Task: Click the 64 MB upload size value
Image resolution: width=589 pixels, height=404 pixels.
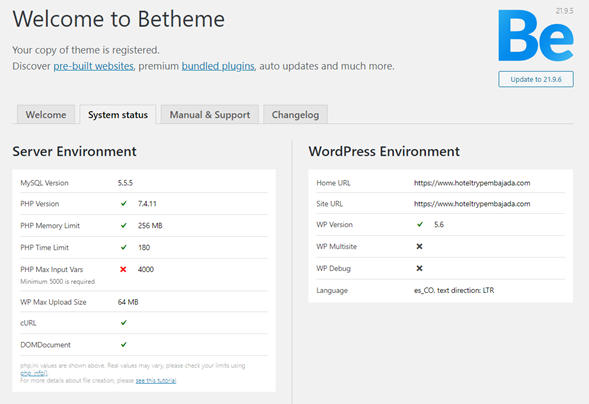Action: click(128, 302)
